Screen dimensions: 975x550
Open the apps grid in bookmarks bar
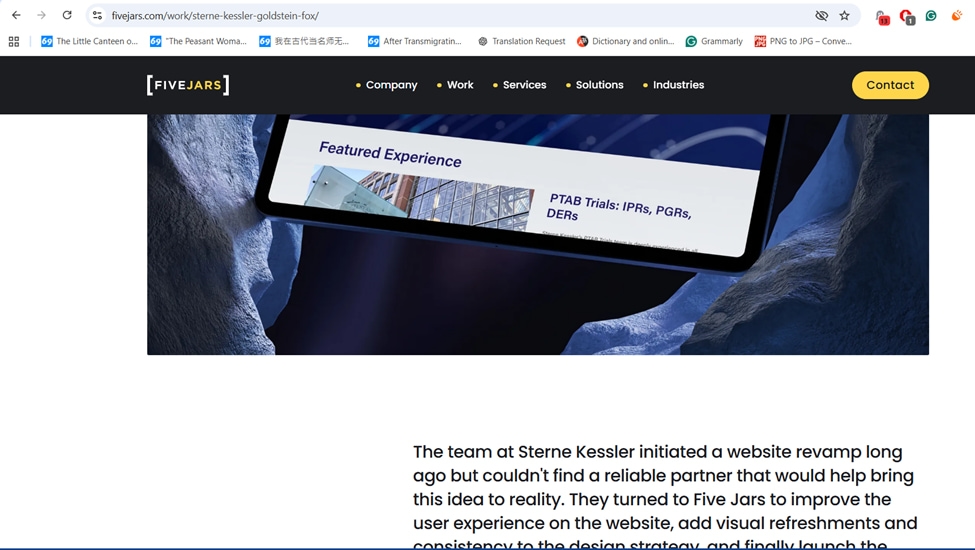point(14,41)
